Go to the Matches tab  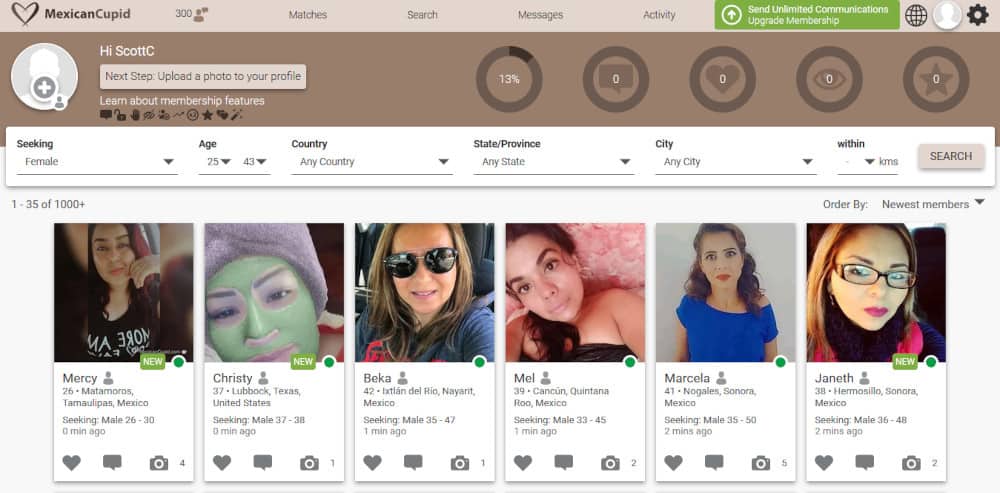pyautogui.click(x=307, y=15)
